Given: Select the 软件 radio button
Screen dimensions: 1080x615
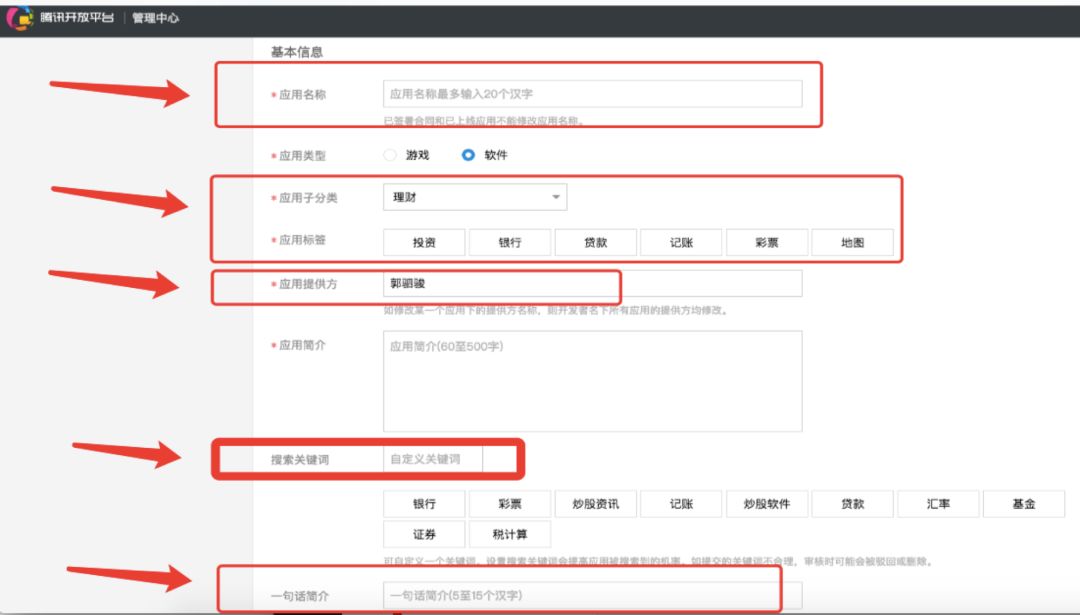Looking at the screenshot, I should click(468, 156).
